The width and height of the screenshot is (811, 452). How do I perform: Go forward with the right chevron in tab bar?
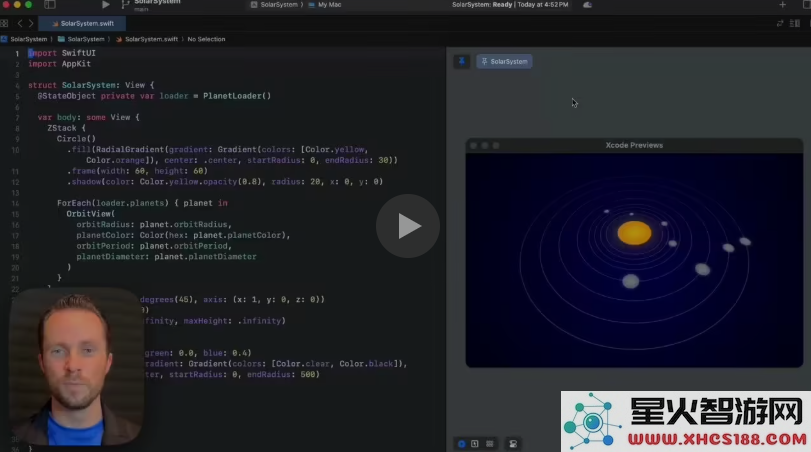31,23
